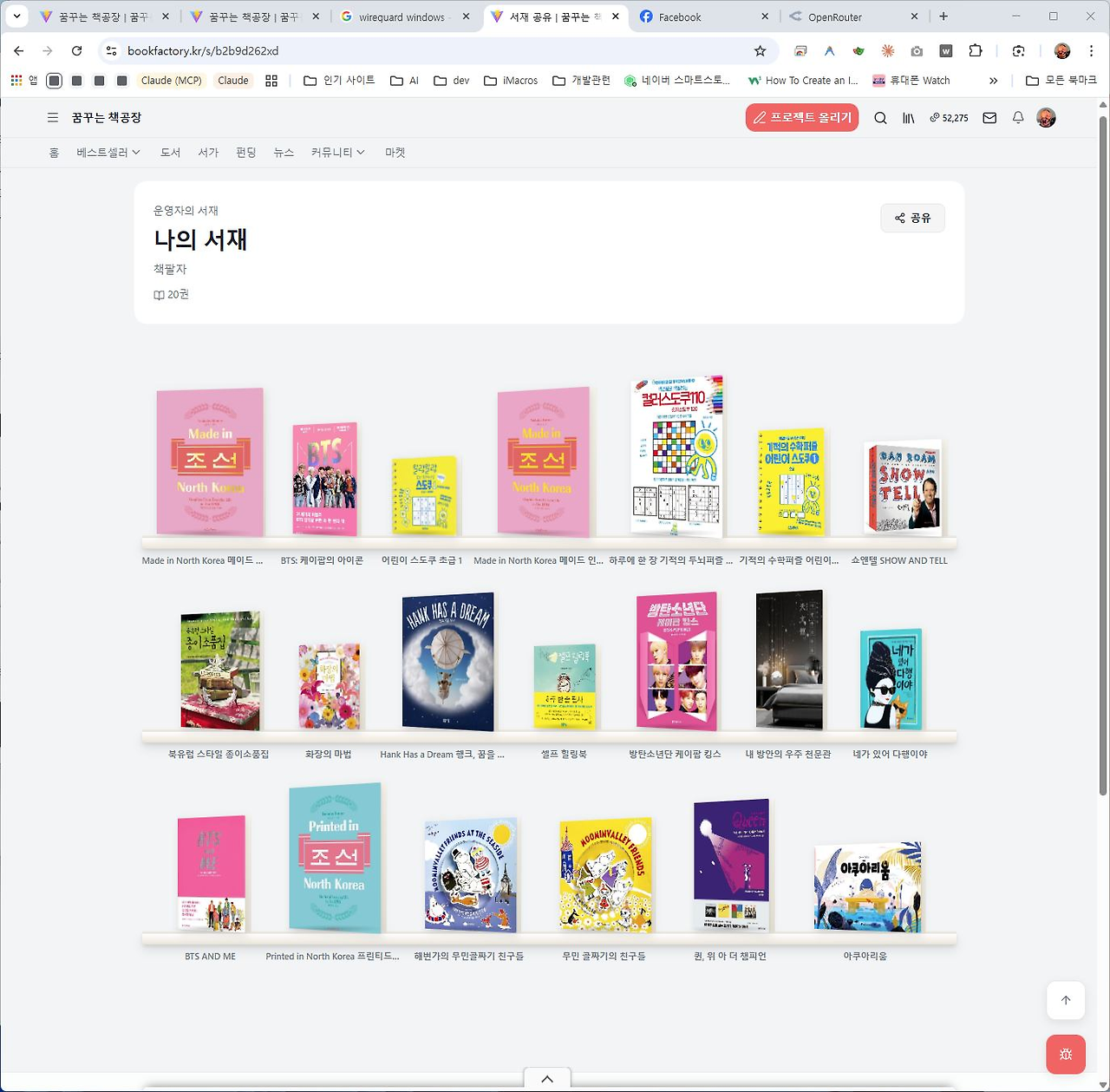Click the 20권 book count text
1110x1092 pixels.
coord(172,295)
